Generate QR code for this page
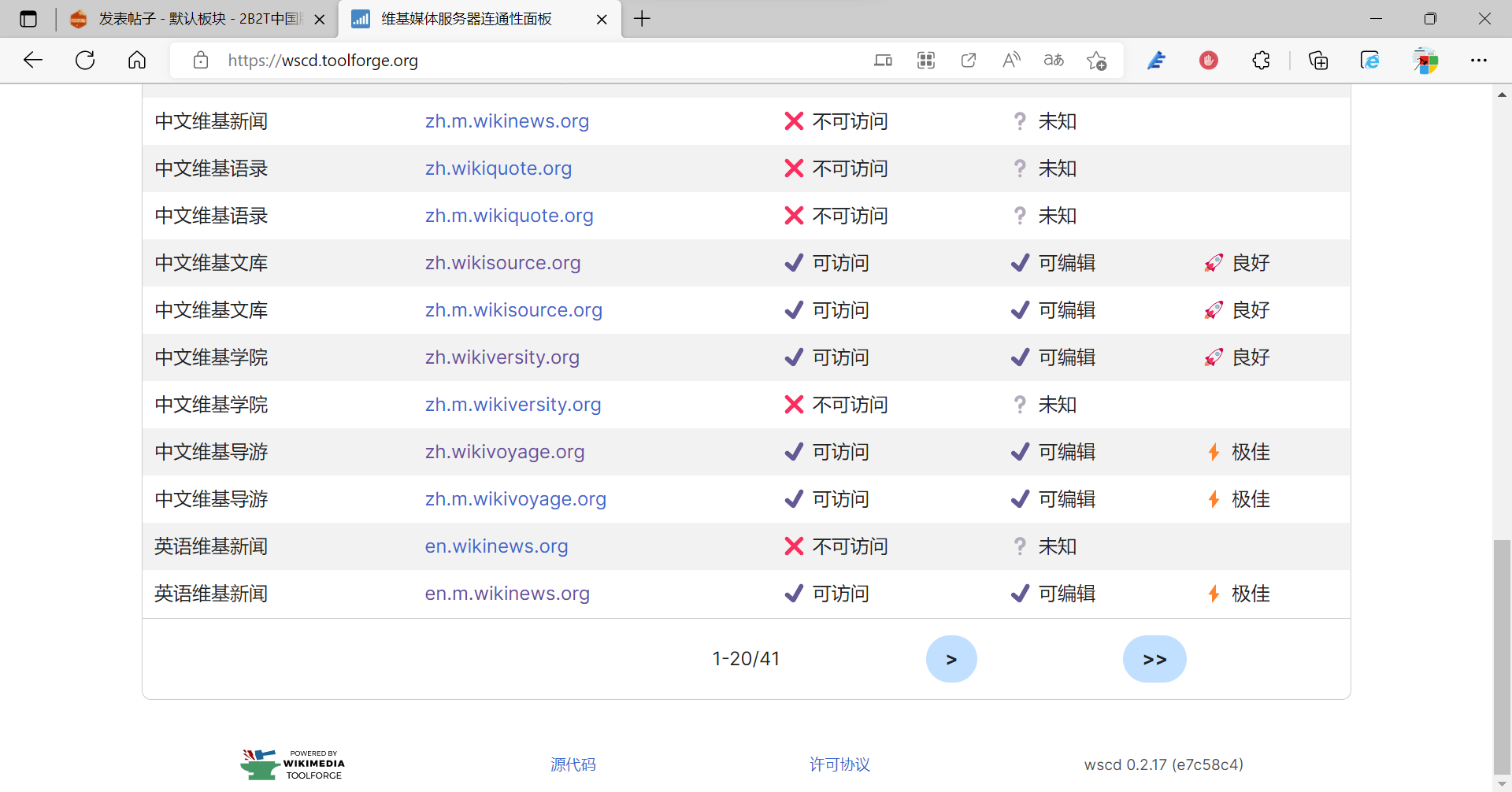Viewport: 1512px width, 792px height. pos(926,60)
